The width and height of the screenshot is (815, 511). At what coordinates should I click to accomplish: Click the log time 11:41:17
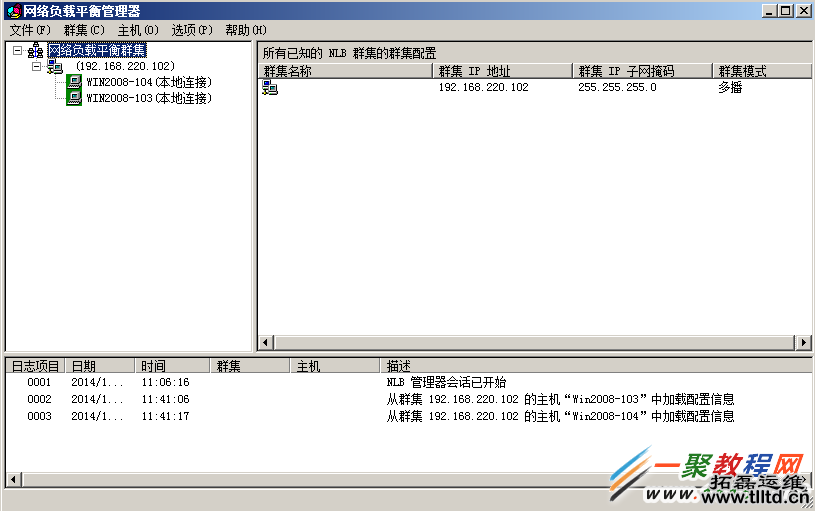[165, 416]
